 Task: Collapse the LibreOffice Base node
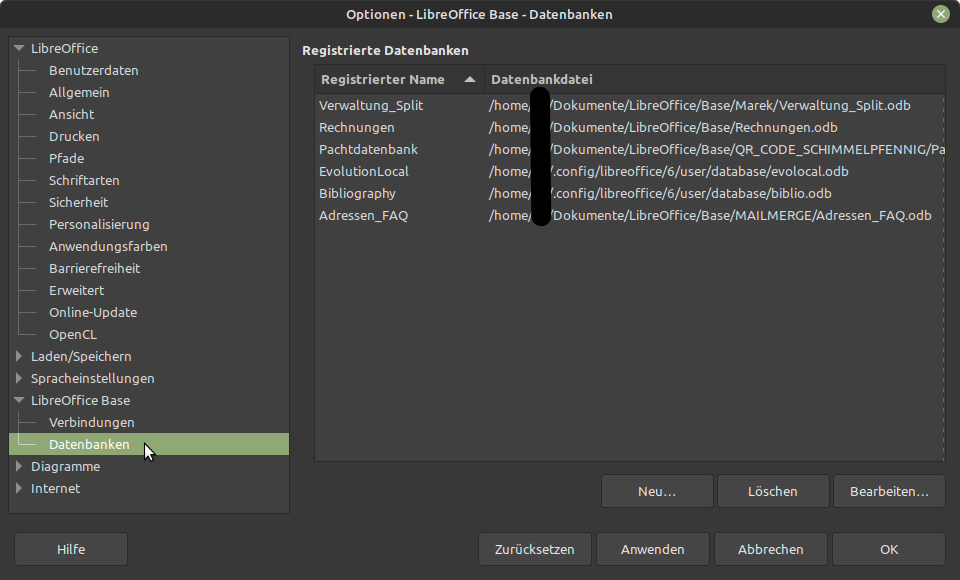click(x=19, y=400)
